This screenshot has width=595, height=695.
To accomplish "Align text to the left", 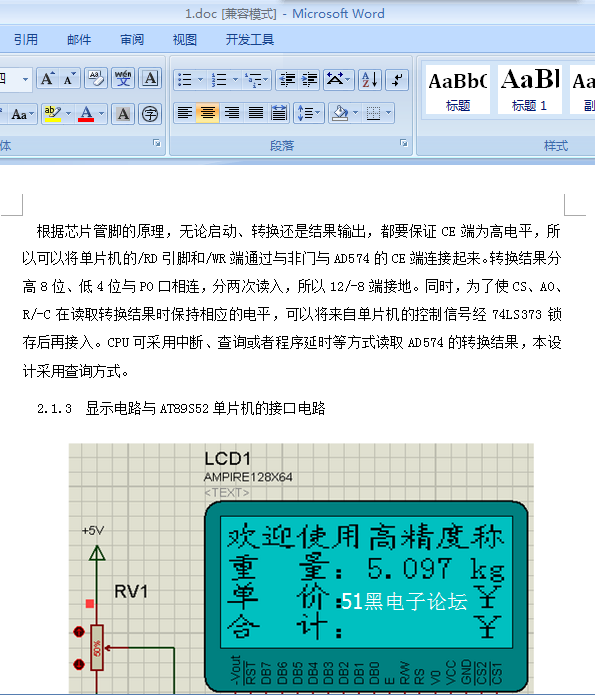I will pyautogui.click(x=184, y=113).
